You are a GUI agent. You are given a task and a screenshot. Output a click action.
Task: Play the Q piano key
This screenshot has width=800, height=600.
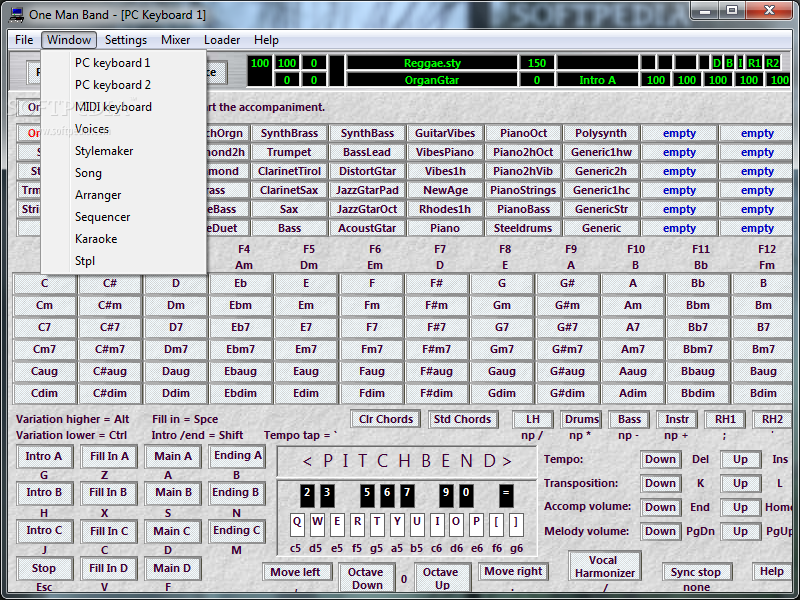click(297, 524)
